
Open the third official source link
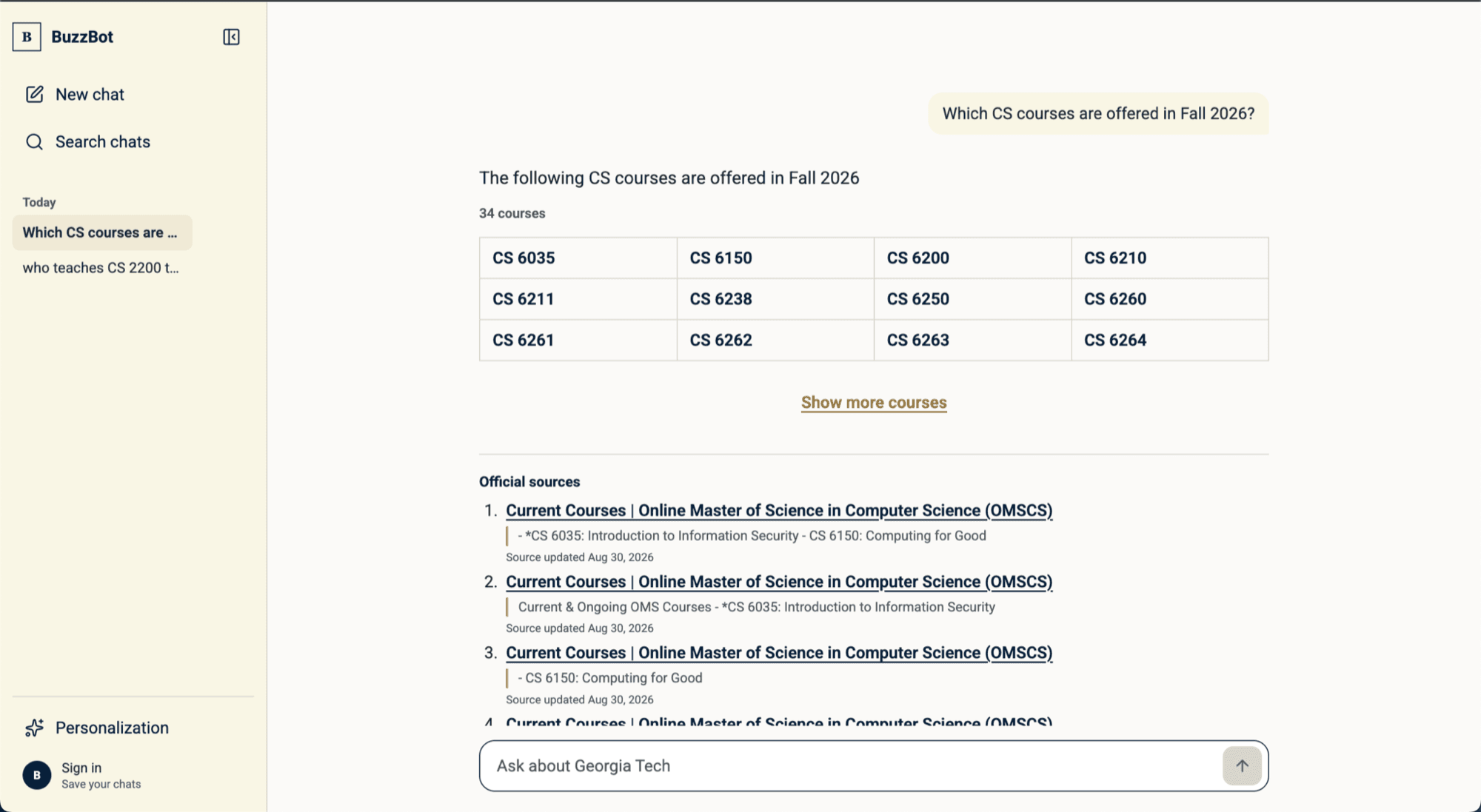[x=779, y=653]
